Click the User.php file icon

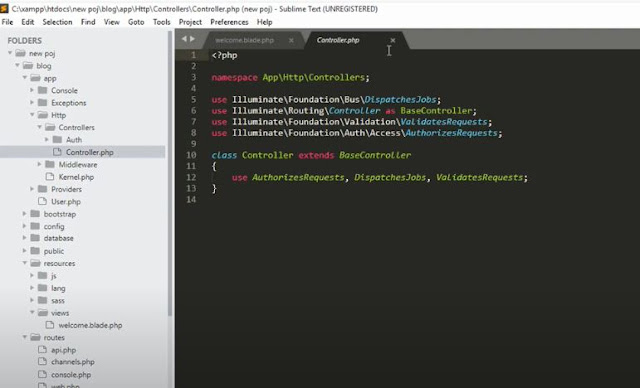(42, 201)
